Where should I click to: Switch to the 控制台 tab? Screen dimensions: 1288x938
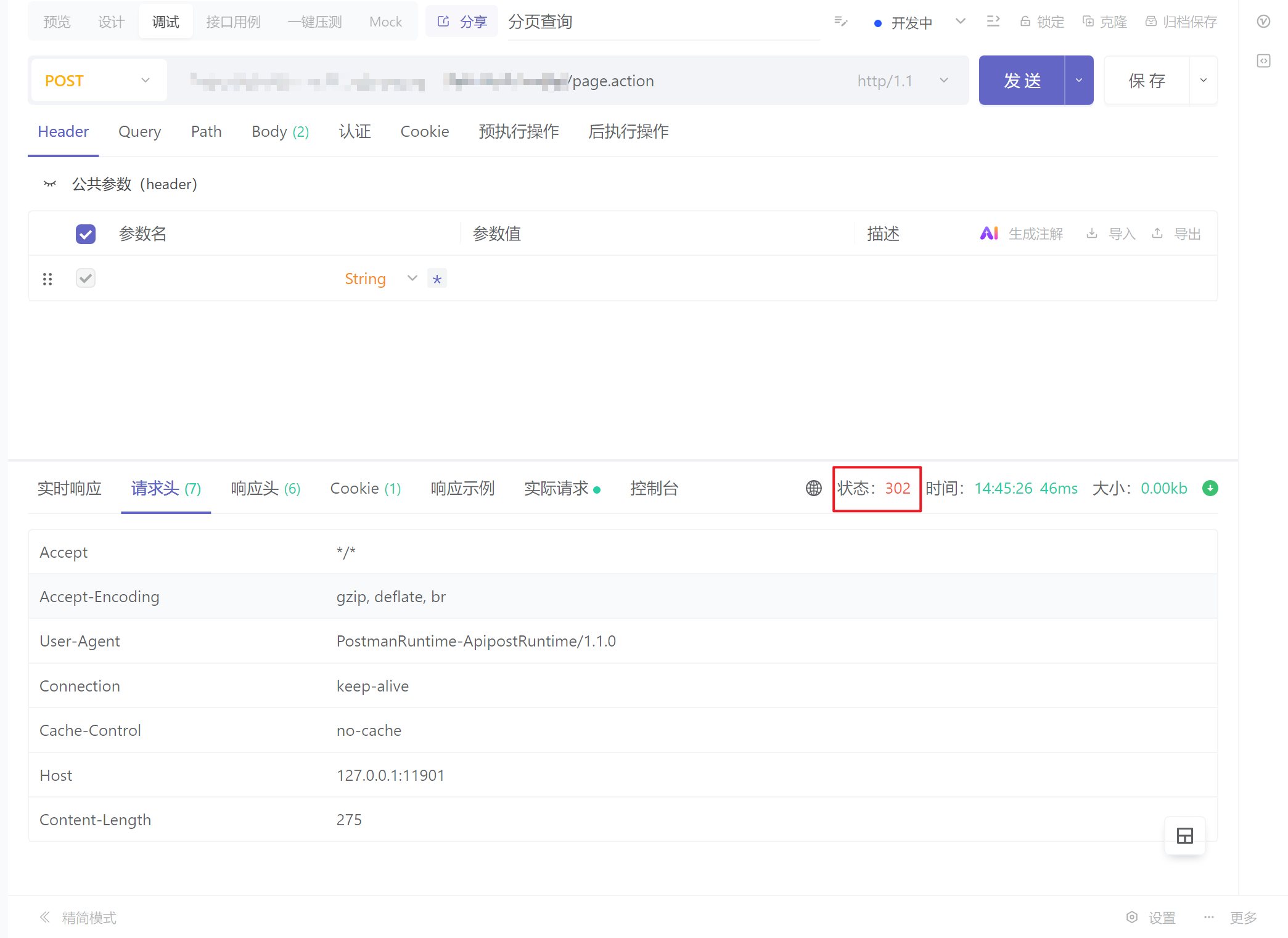(654, 488)
